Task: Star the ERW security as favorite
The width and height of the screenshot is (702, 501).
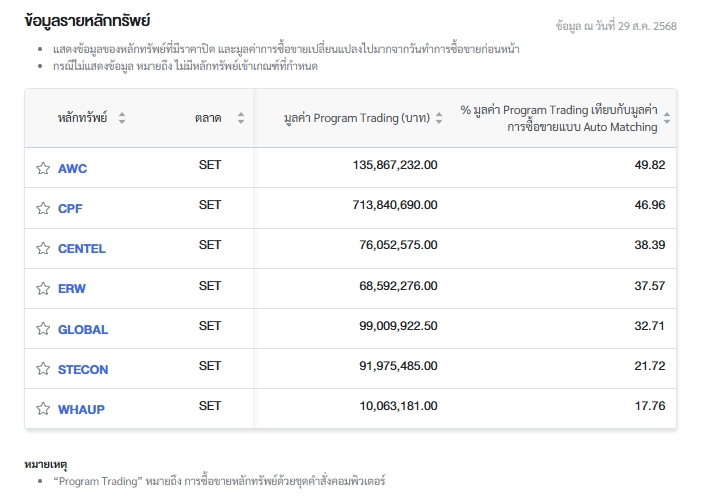Action: [43, 288]
